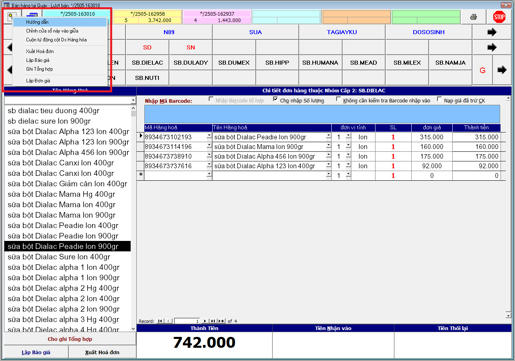515x361 pixels.
Task: Open unit dropdown on Dialac Alpha 456 row
Action: pyautogui.click(x=348, y=156)
